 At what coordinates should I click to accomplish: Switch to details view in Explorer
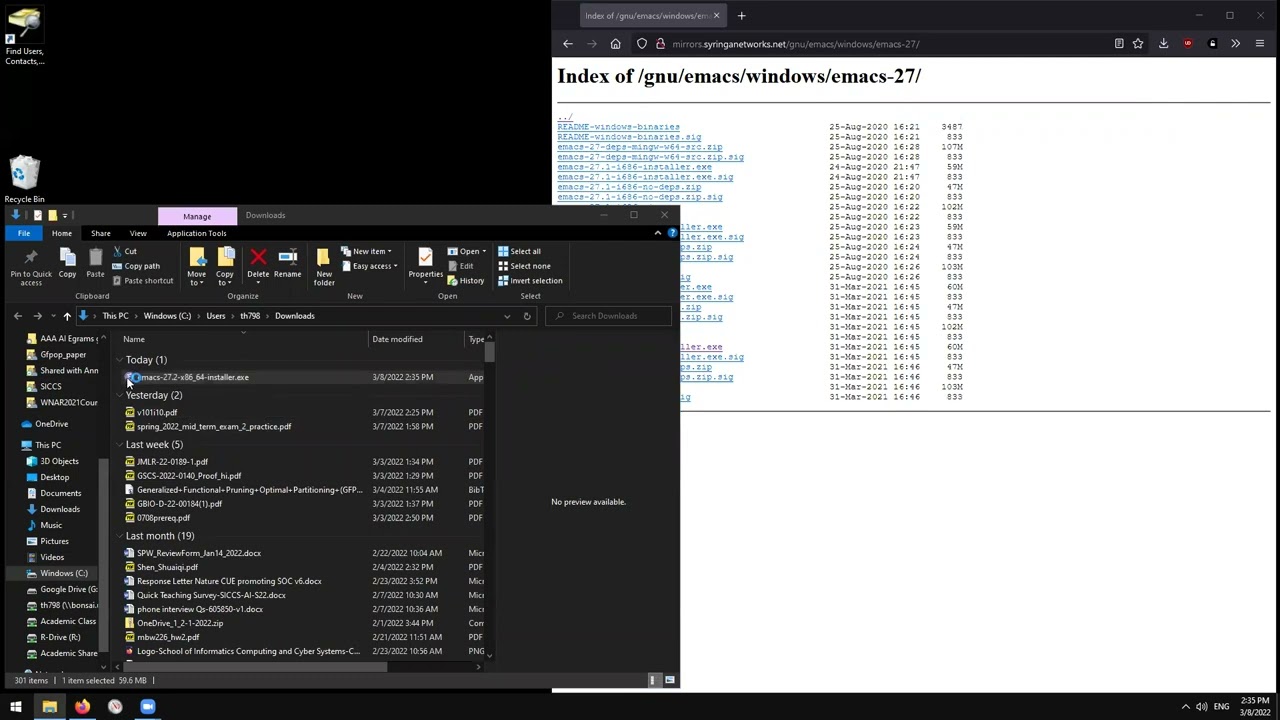coord(653,680)
